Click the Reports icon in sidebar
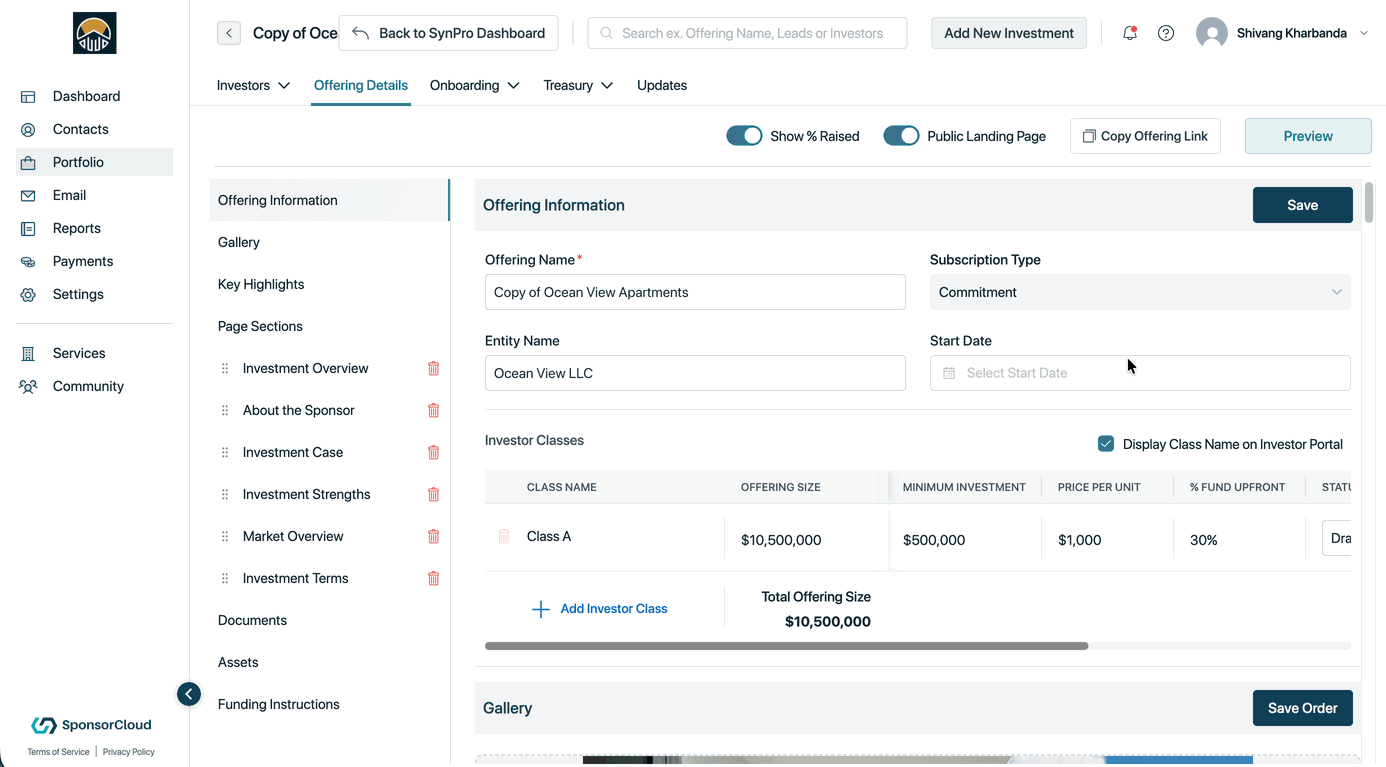Screen dimensions: 1386x767 (x=28, y=229)
